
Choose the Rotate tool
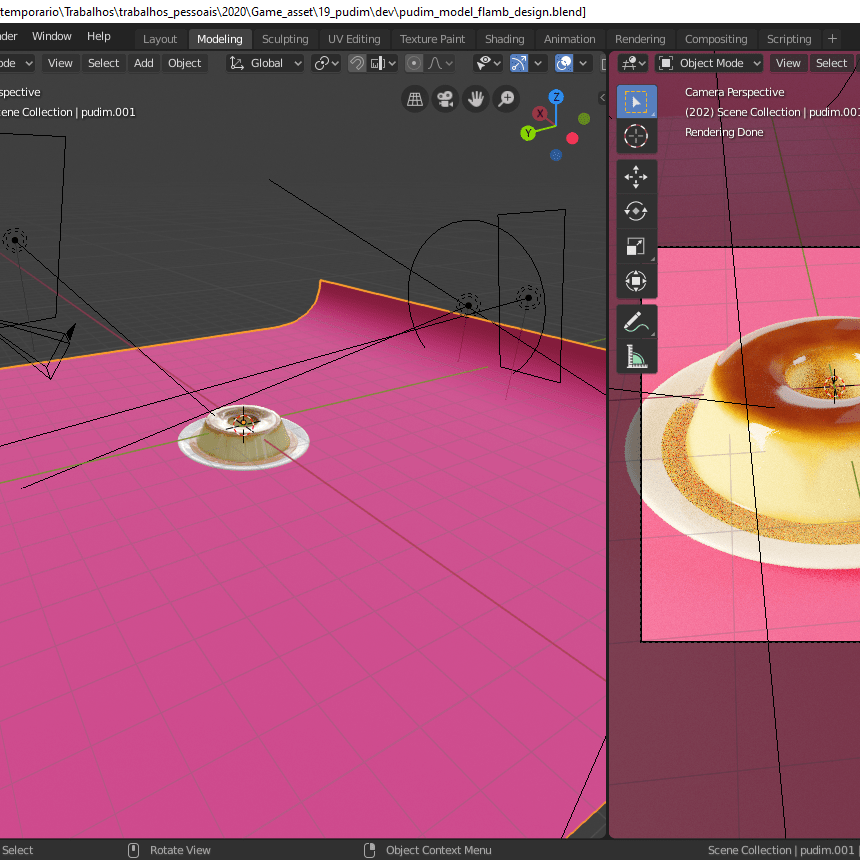pyautogui.click(x=636, y=211)
